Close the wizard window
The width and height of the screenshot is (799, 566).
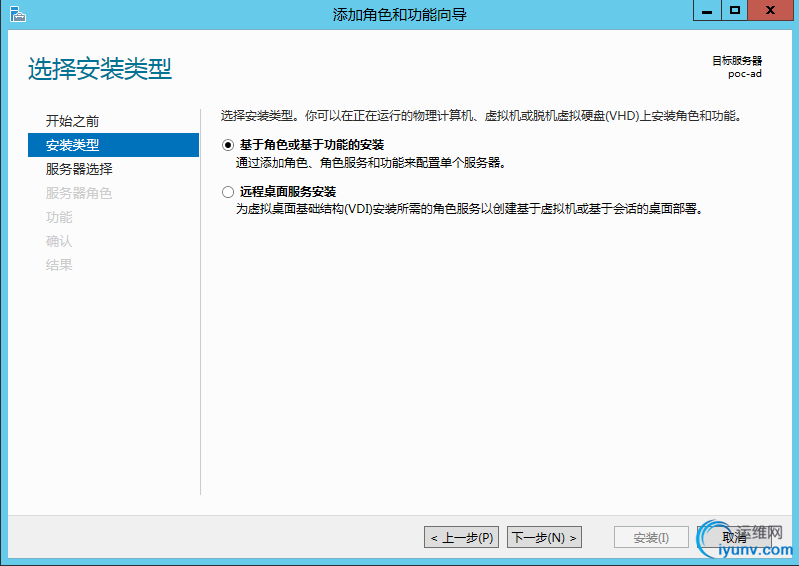770,11
